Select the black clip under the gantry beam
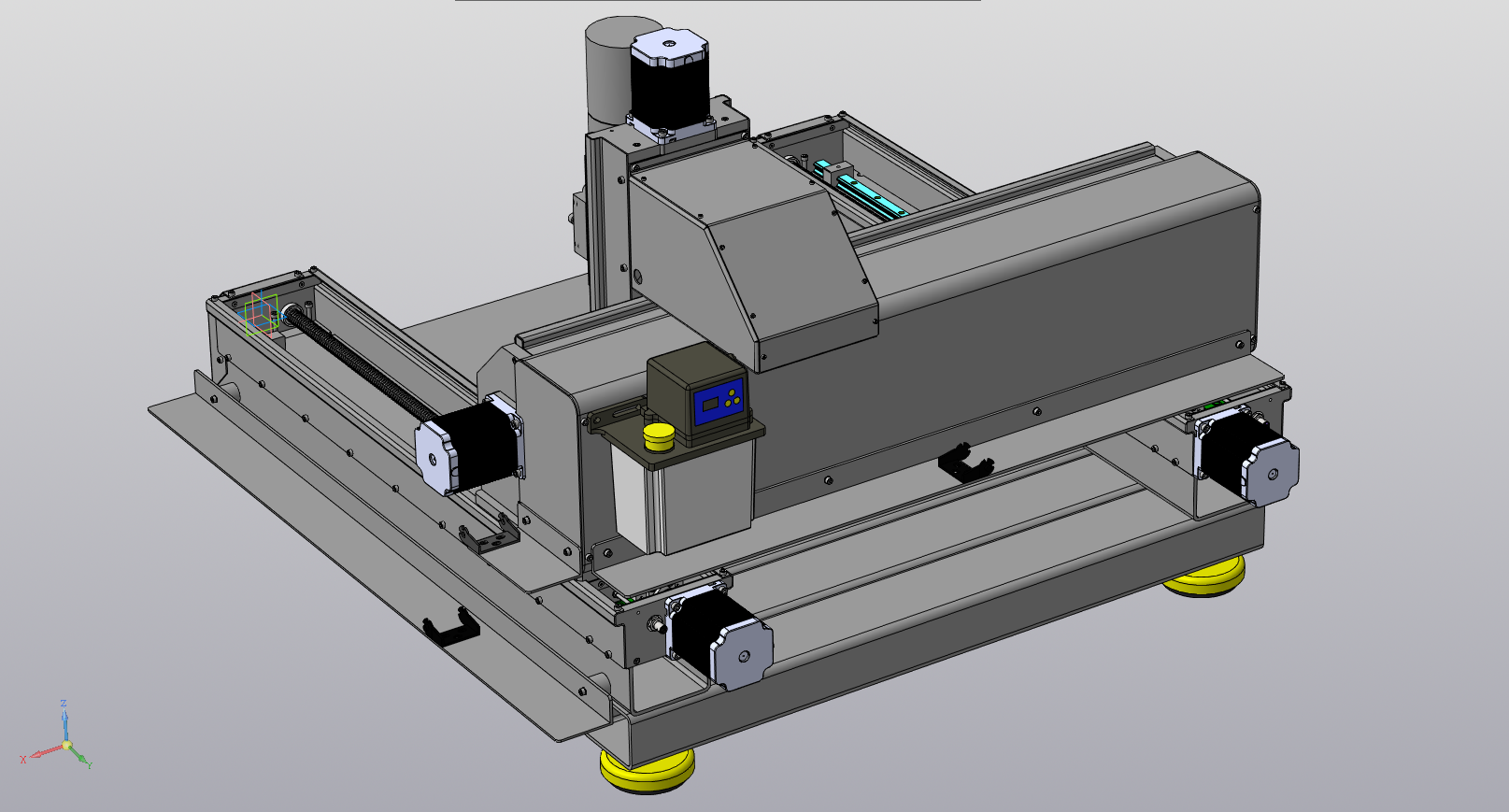The image size is (1509, 812). pos(967,463)
